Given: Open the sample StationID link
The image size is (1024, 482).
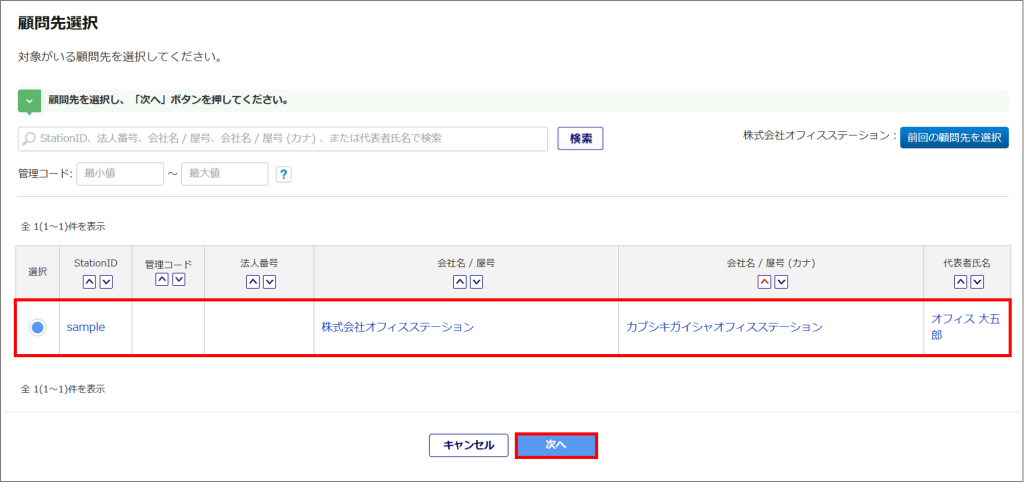Looking at the screenshot, I should (x=86, y=327).
